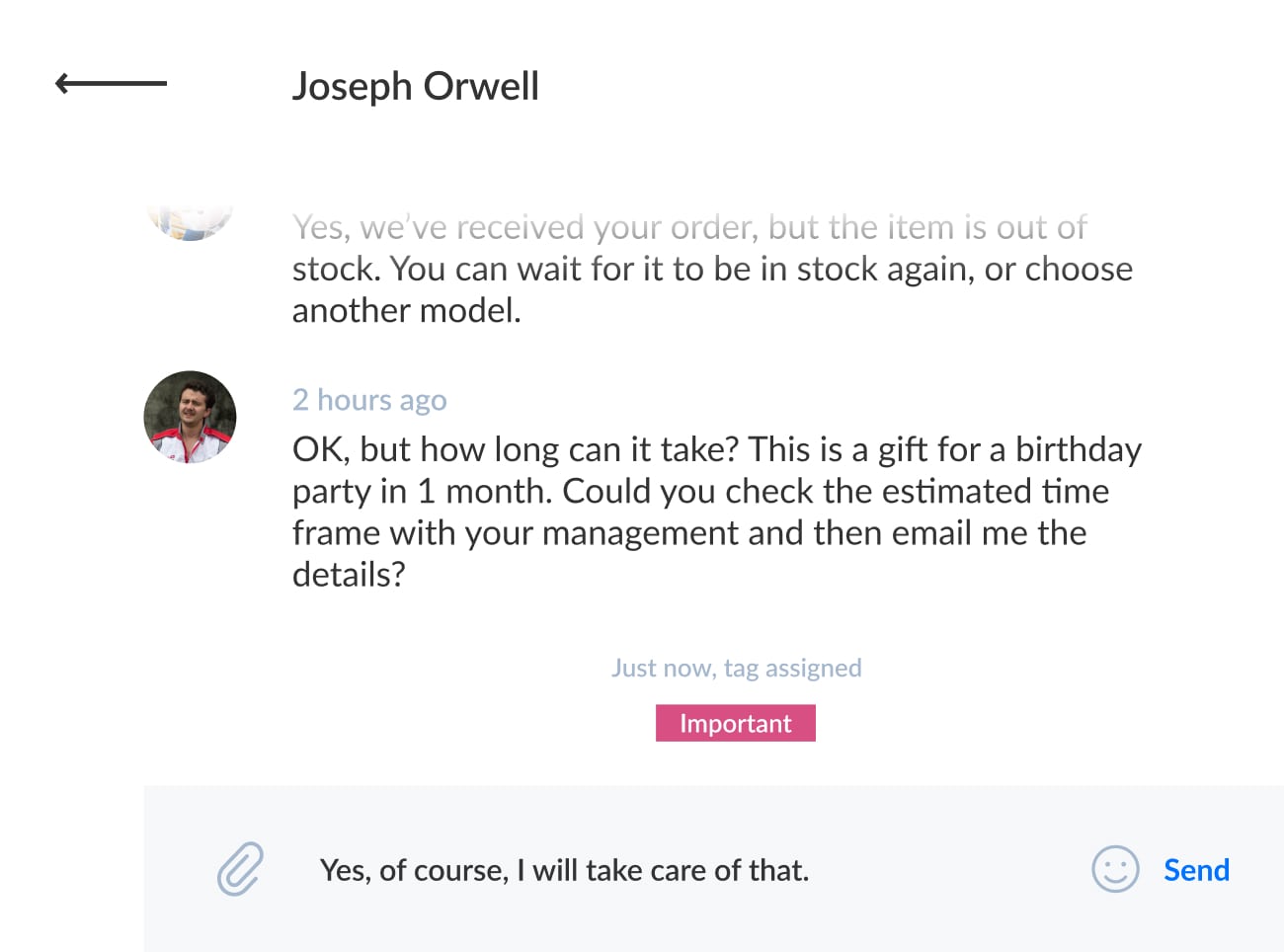Open Joseph Orwell's profile photo avatar
1284x952 pixels.
pyautogui.click(x=190, y=417)
